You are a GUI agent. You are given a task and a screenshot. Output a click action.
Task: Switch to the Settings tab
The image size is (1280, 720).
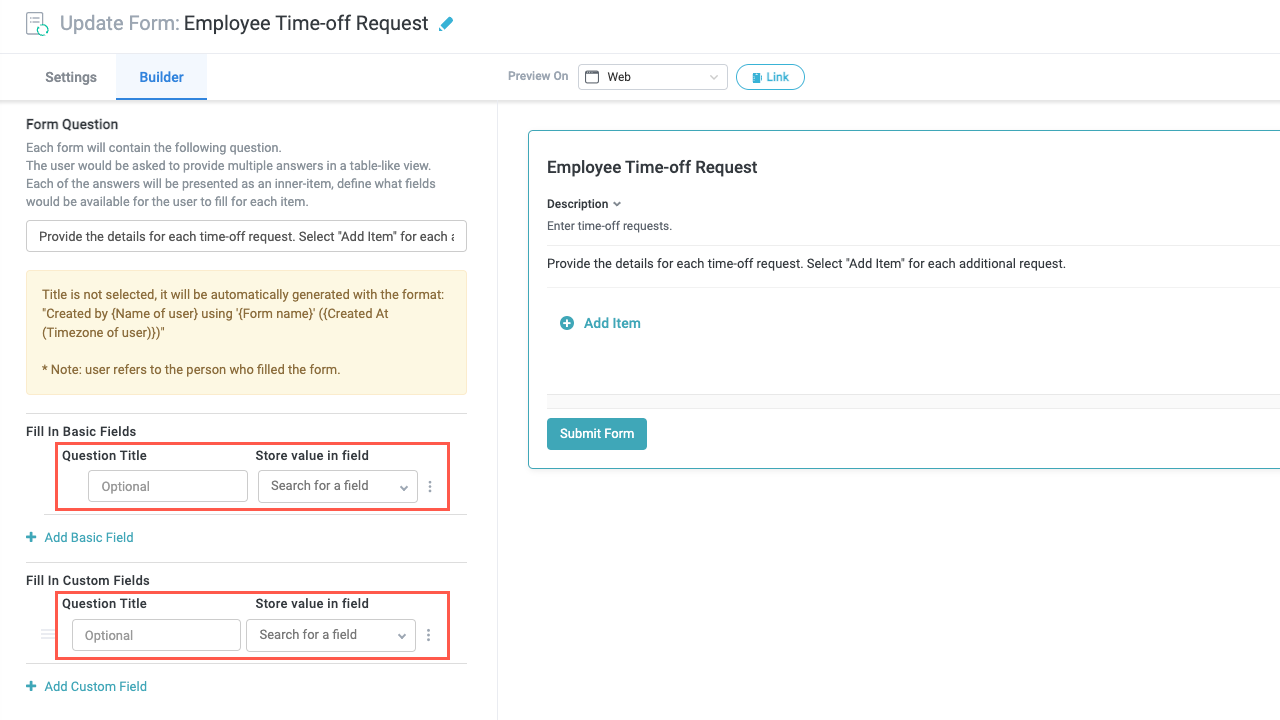pos(70,77)
